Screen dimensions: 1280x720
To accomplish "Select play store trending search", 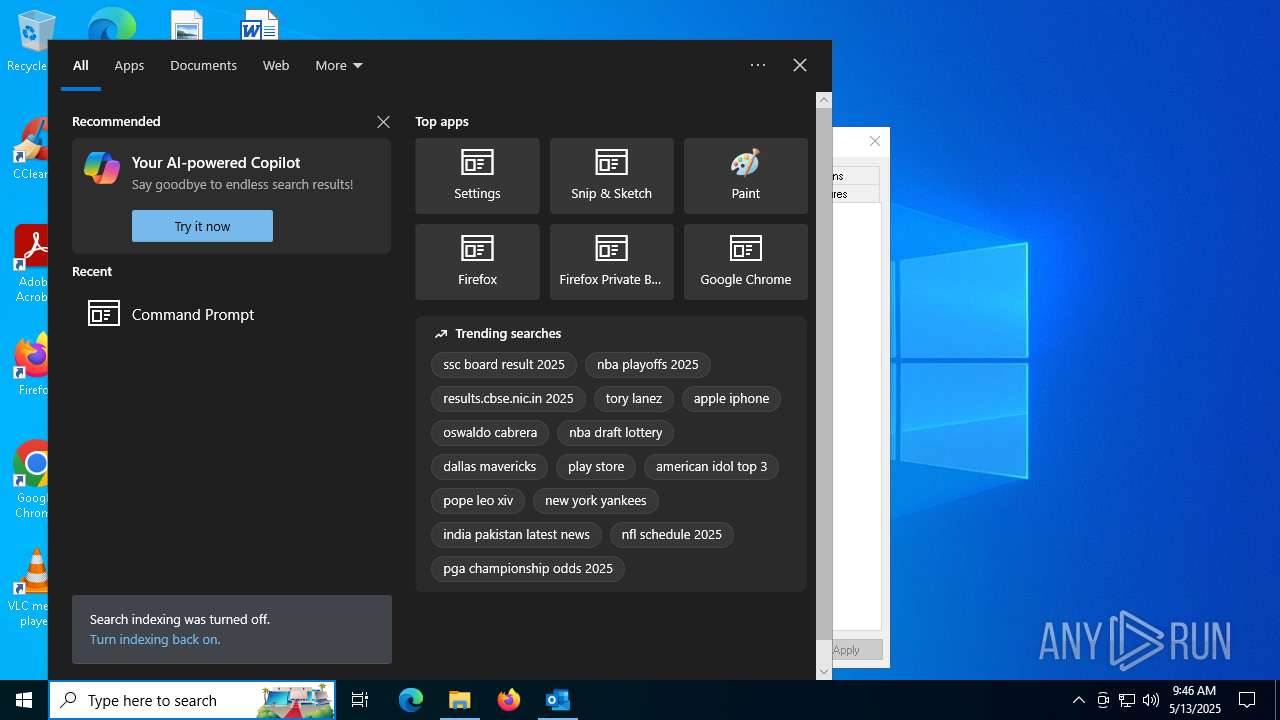I will 596,466.
